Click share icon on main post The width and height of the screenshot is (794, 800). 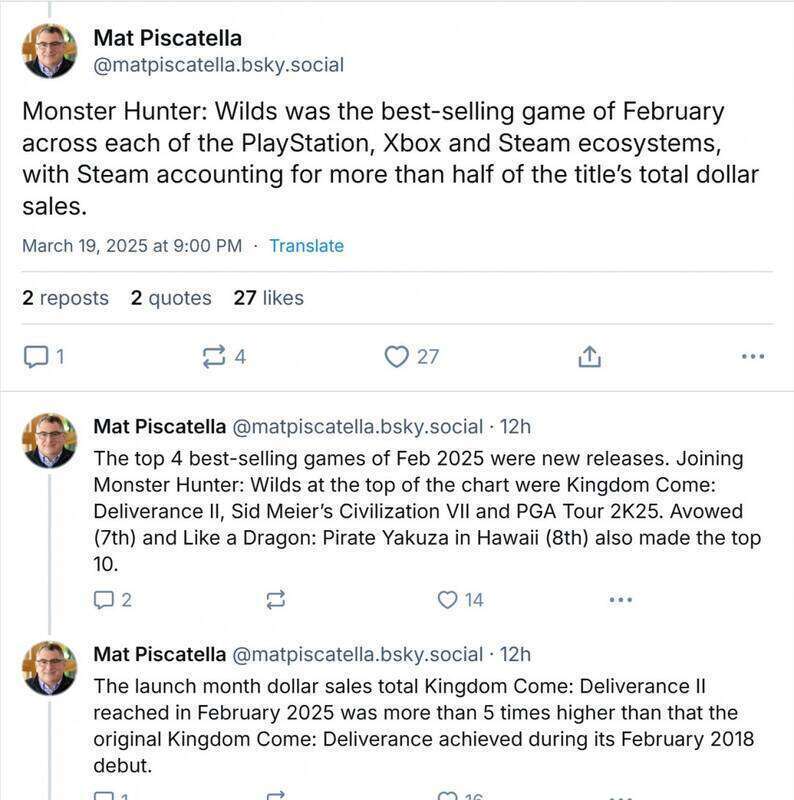click(x=590, y=356)
